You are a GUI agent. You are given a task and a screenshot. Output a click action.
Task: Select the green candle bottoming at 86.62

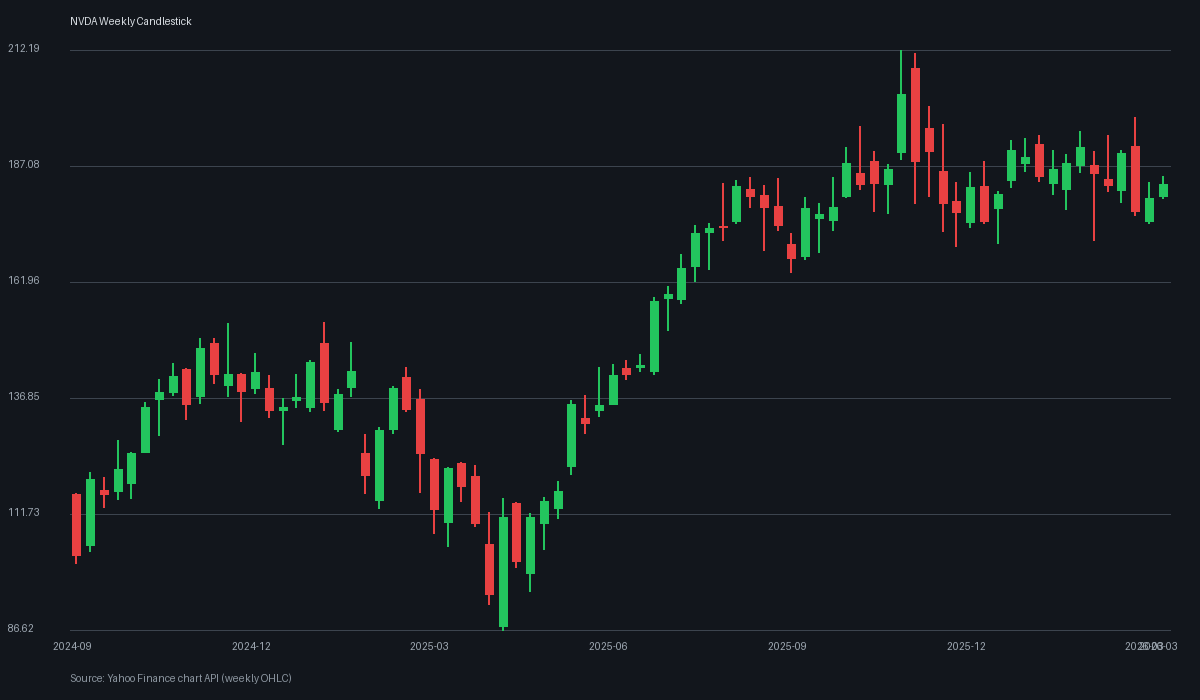(x=503, y=570)
